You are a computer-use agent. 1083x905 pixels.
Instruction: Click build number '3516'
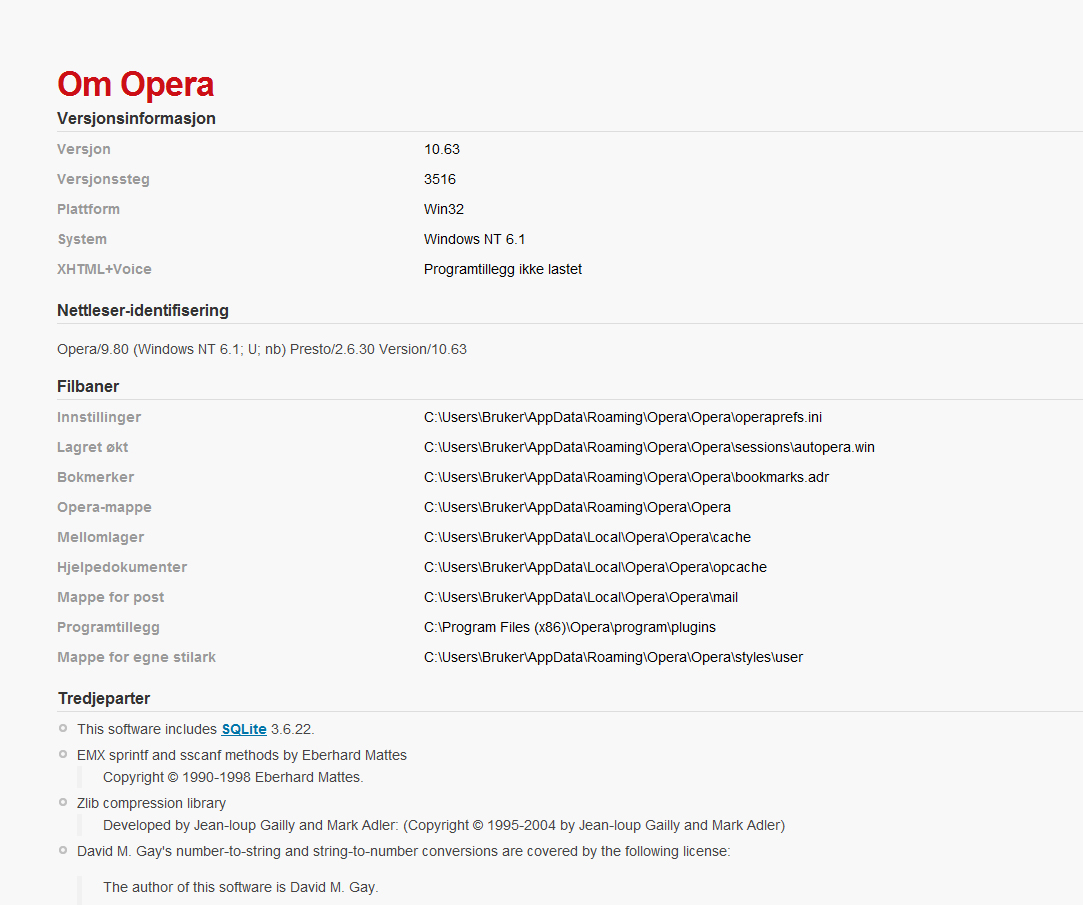(x=440, y=179)
